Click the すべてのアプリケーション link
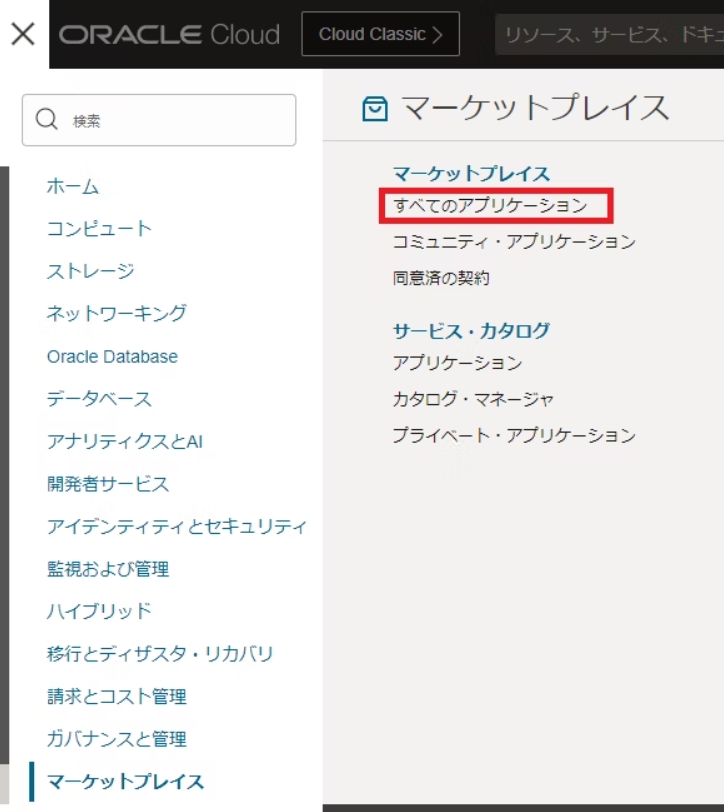This screenshot has height=812, width=724. point(490,206)
